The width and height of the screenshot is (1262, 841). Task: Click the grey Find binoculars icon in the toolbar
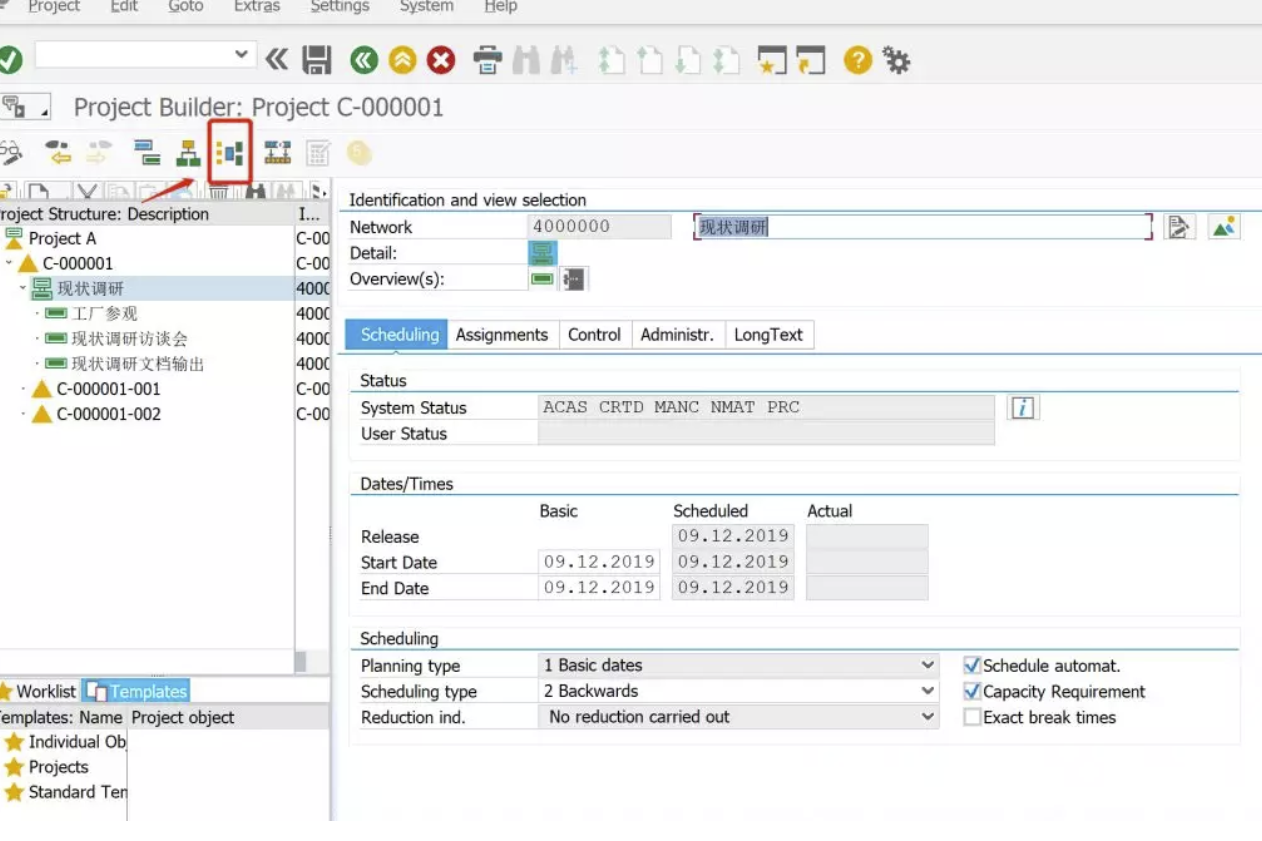(x=526, y=60)
